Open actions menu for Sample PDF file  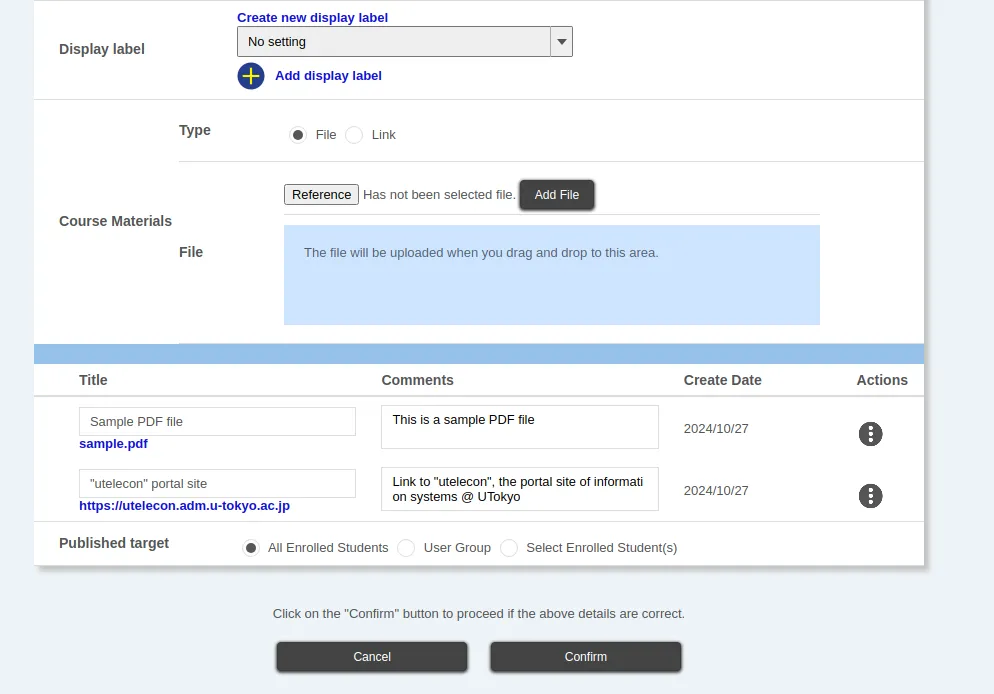point(870,434)
